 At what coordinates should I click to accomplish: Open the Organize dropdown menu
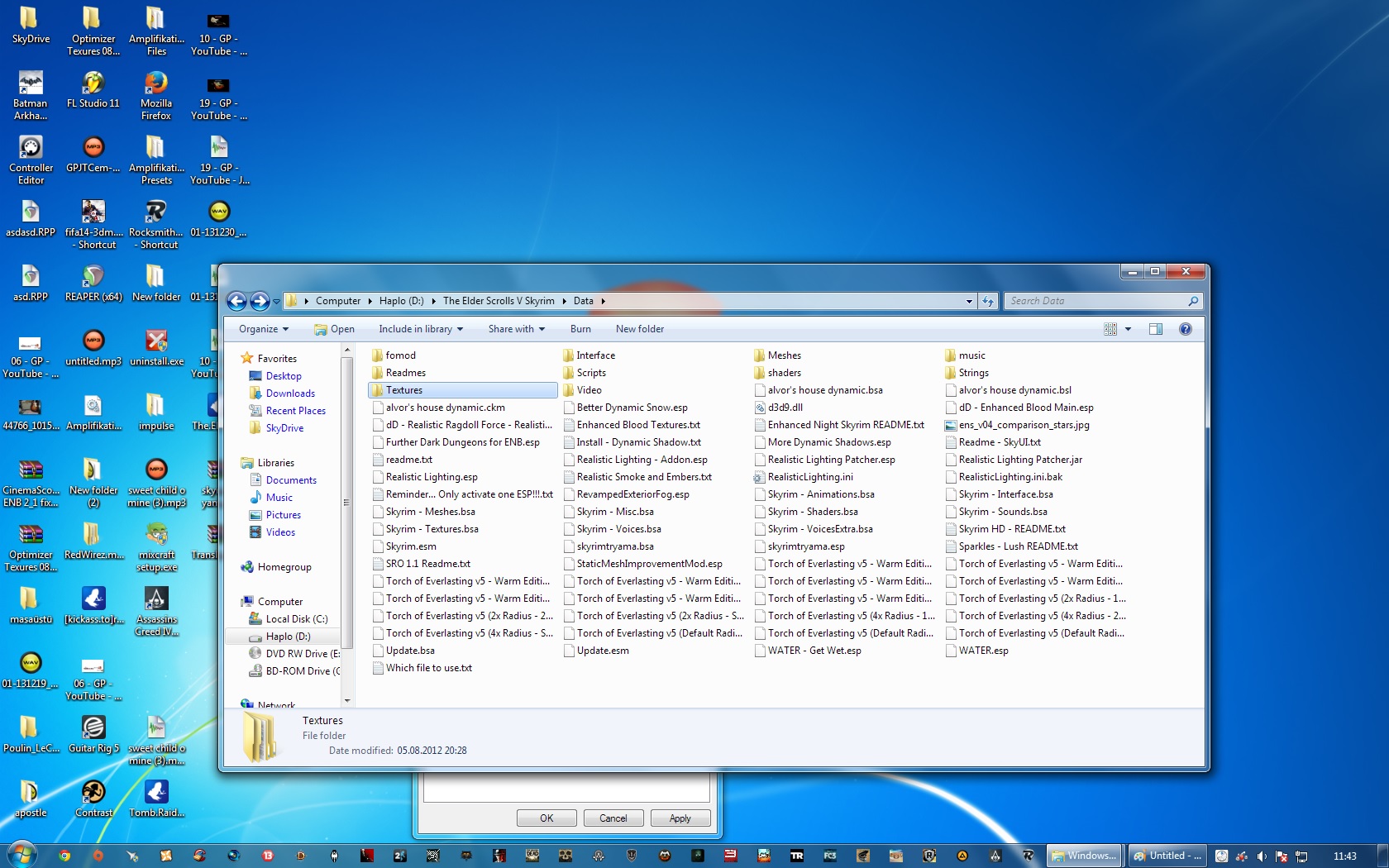[x=264, y=329]
